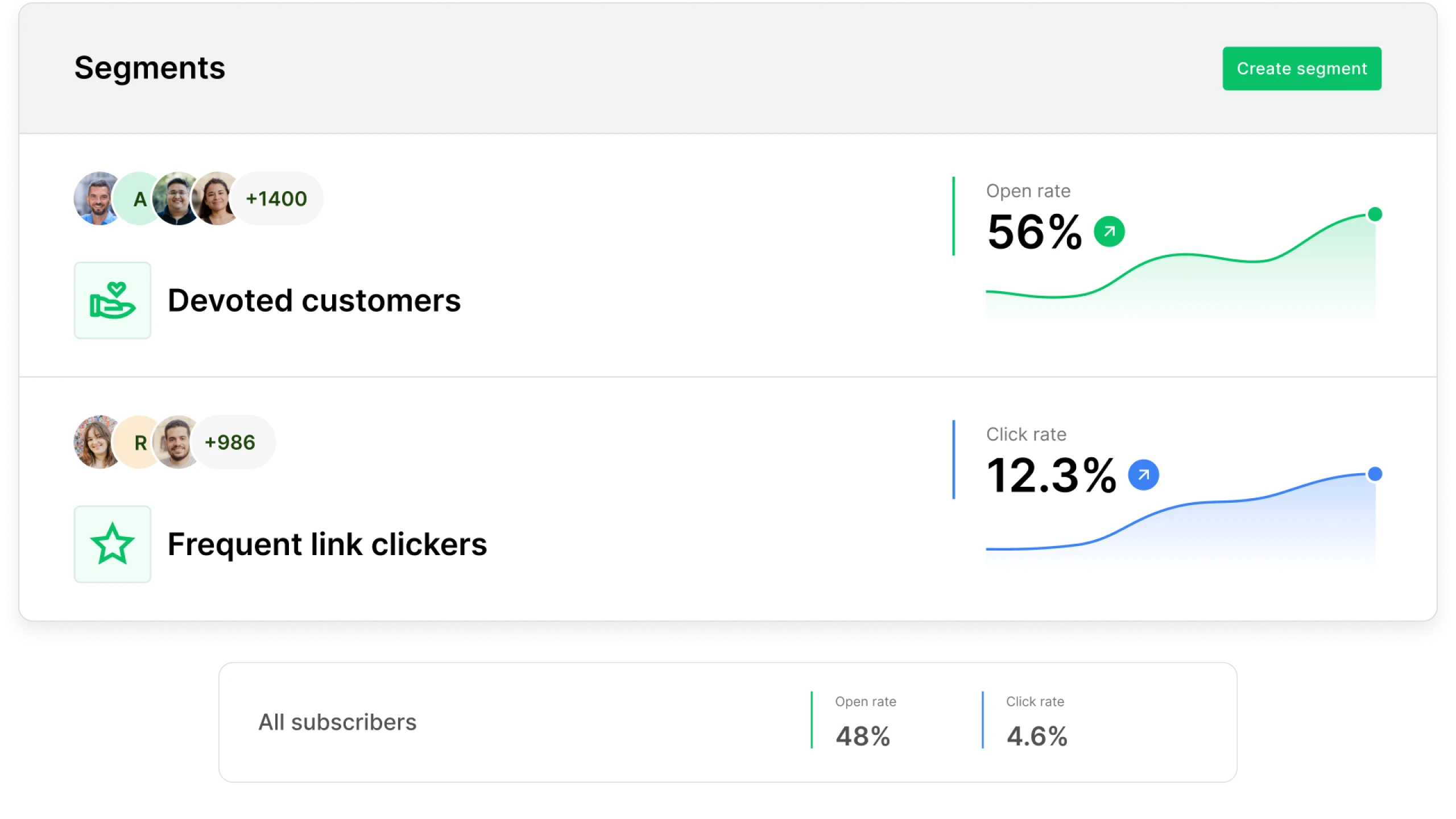Open the Frequent link clickers segment
Image resolution: width=1456 pixels, height=819 pixels.
[x=327, y=544]
